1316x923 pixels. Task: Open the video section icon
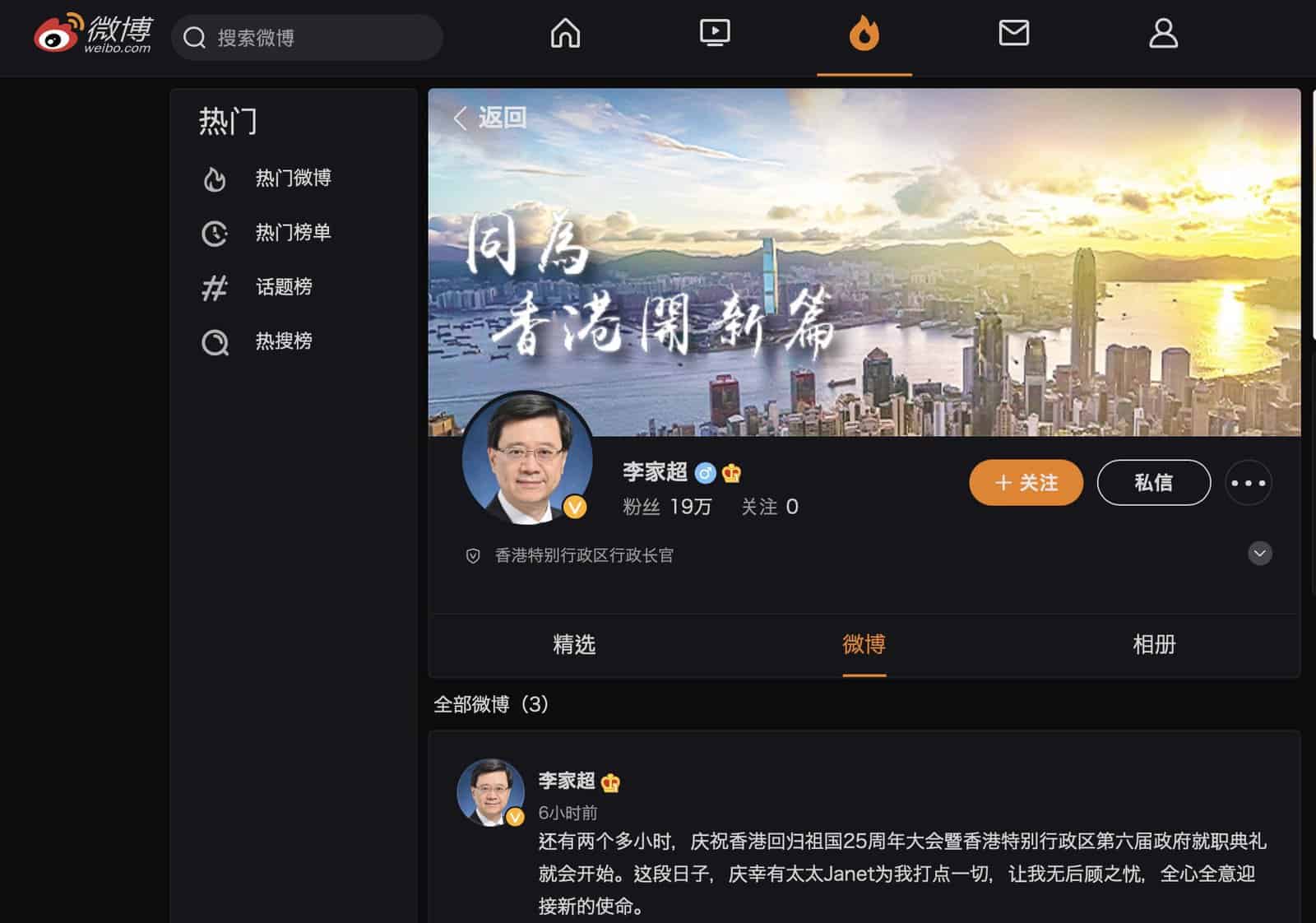point(714,34)
